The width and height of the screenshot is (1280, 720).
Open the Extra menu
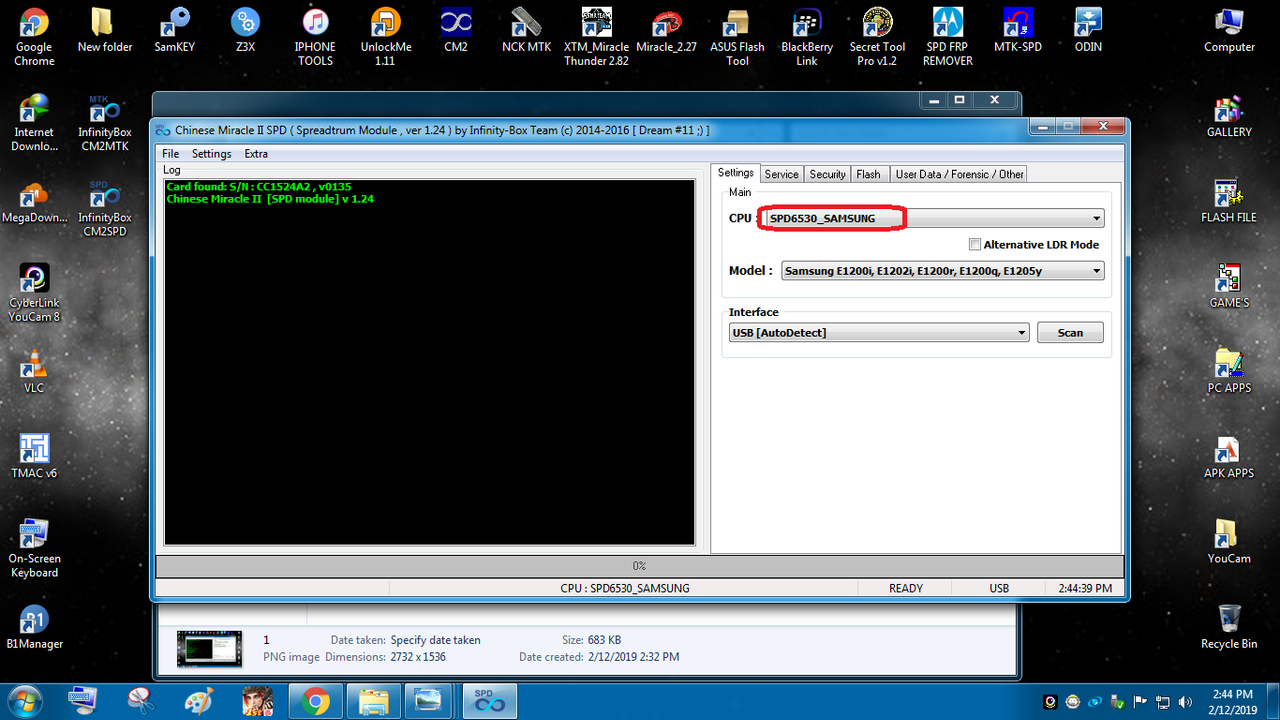click(256, 154)
